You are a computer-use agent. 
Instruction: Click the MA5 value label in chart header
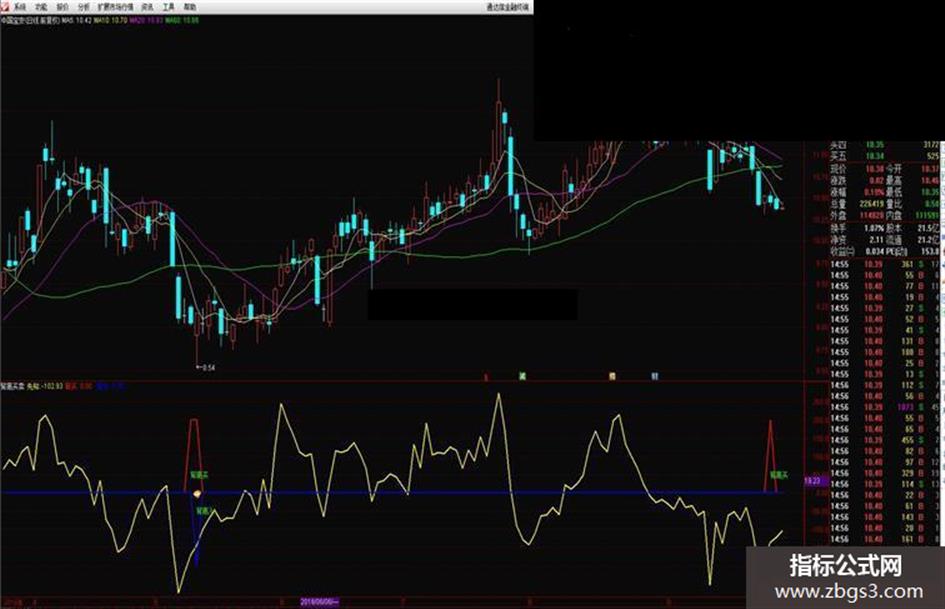[x=77, y=20]
